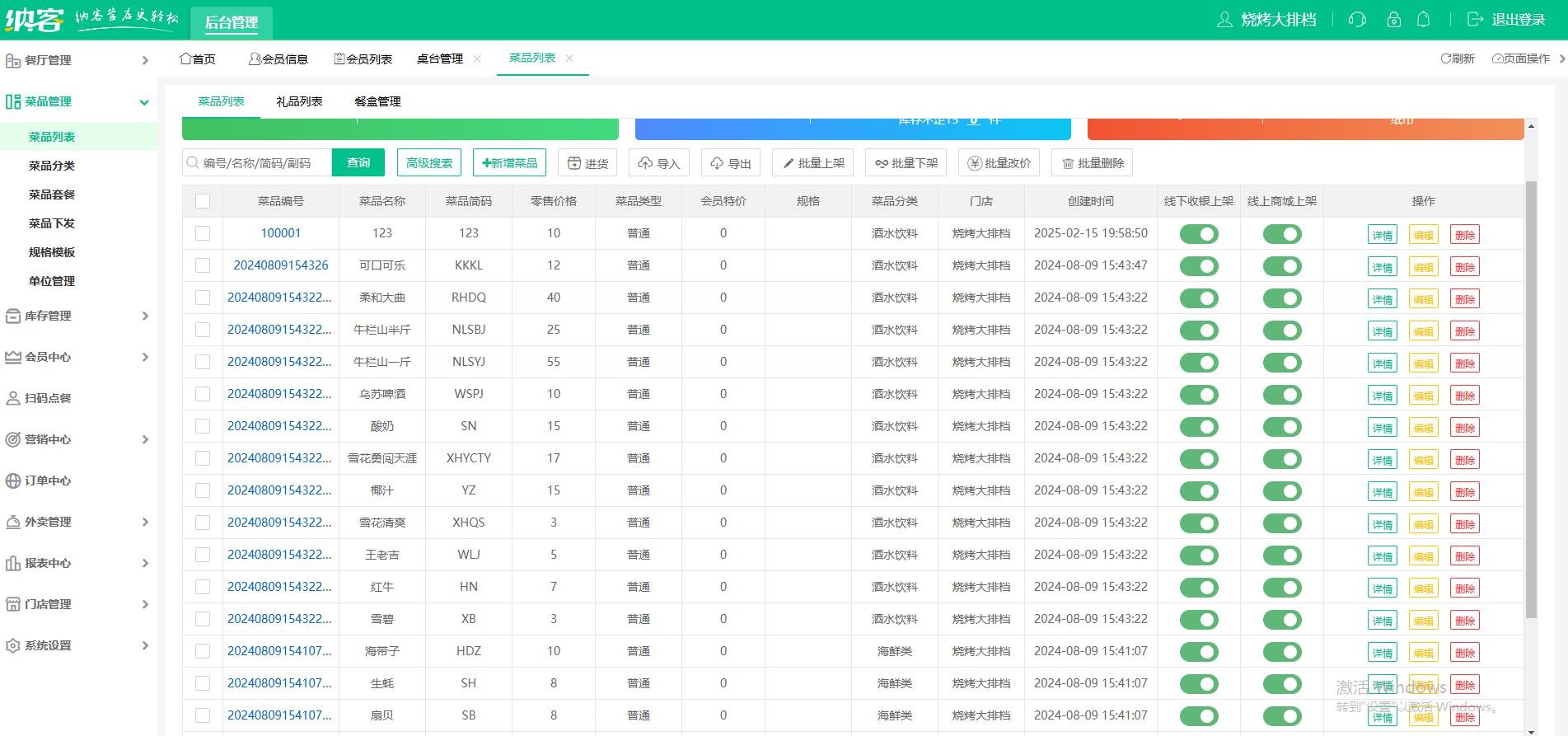Click the search magnifier icon in search box
The image size is (1568, 736).
tap(193, 163)
